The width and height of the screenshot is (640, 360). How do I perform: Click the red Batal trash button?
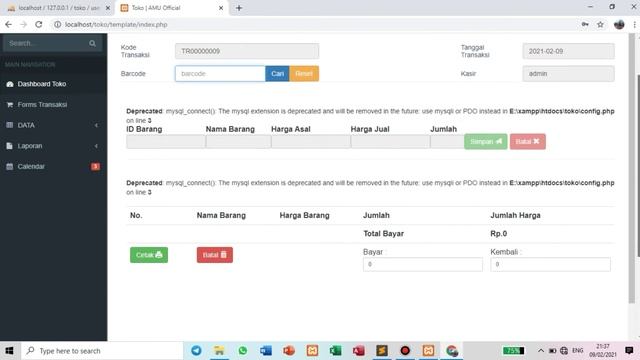[x=215, y=255]
